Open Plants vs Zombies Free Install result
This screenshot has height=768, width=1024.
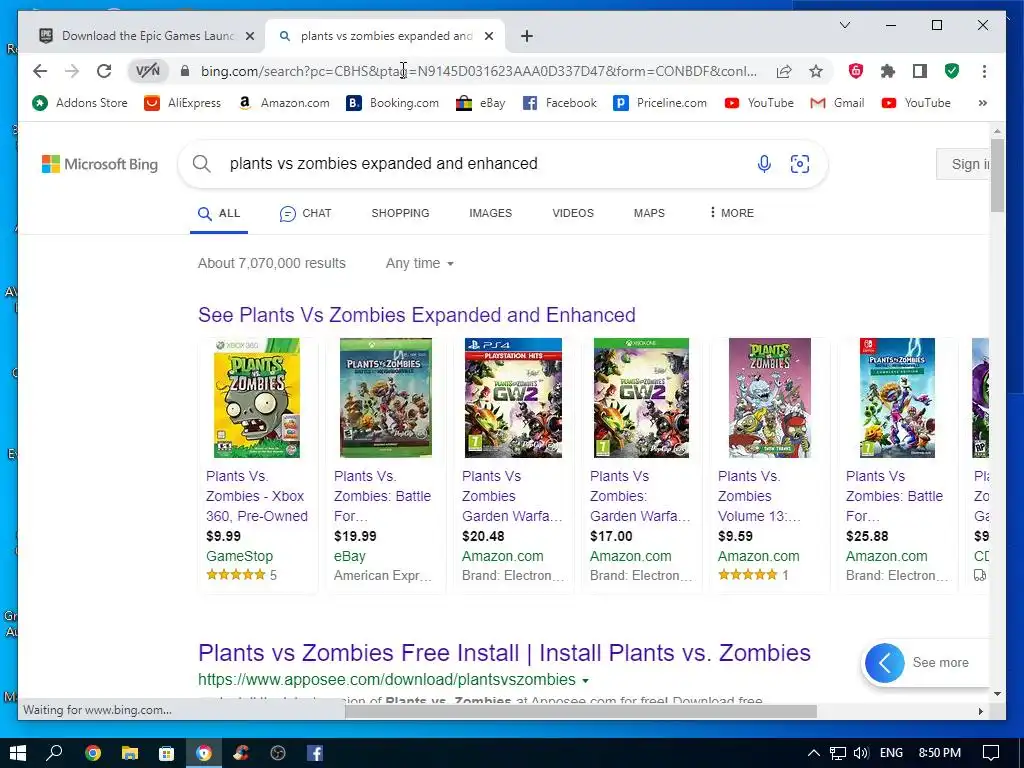click(x=504, y=653)
